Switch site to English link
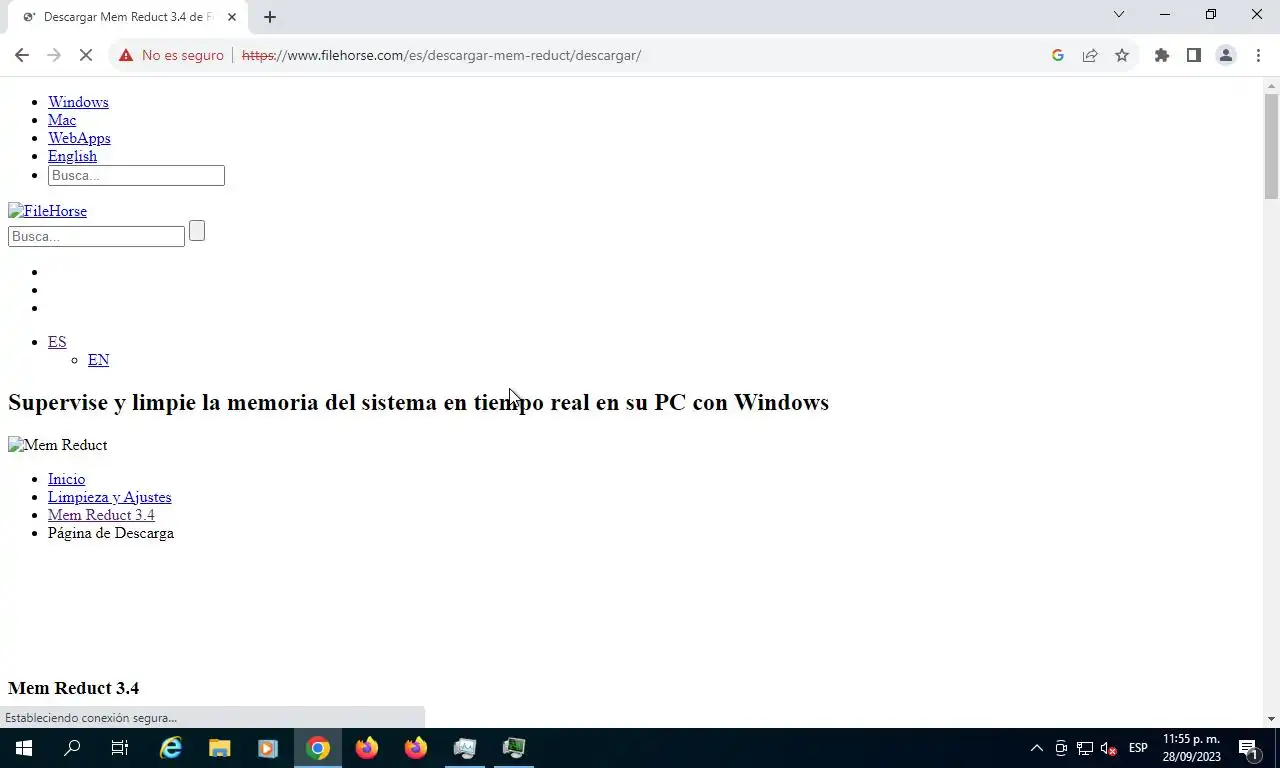The width and height of the screenshot is (1280, 768). tap(72, 156)
